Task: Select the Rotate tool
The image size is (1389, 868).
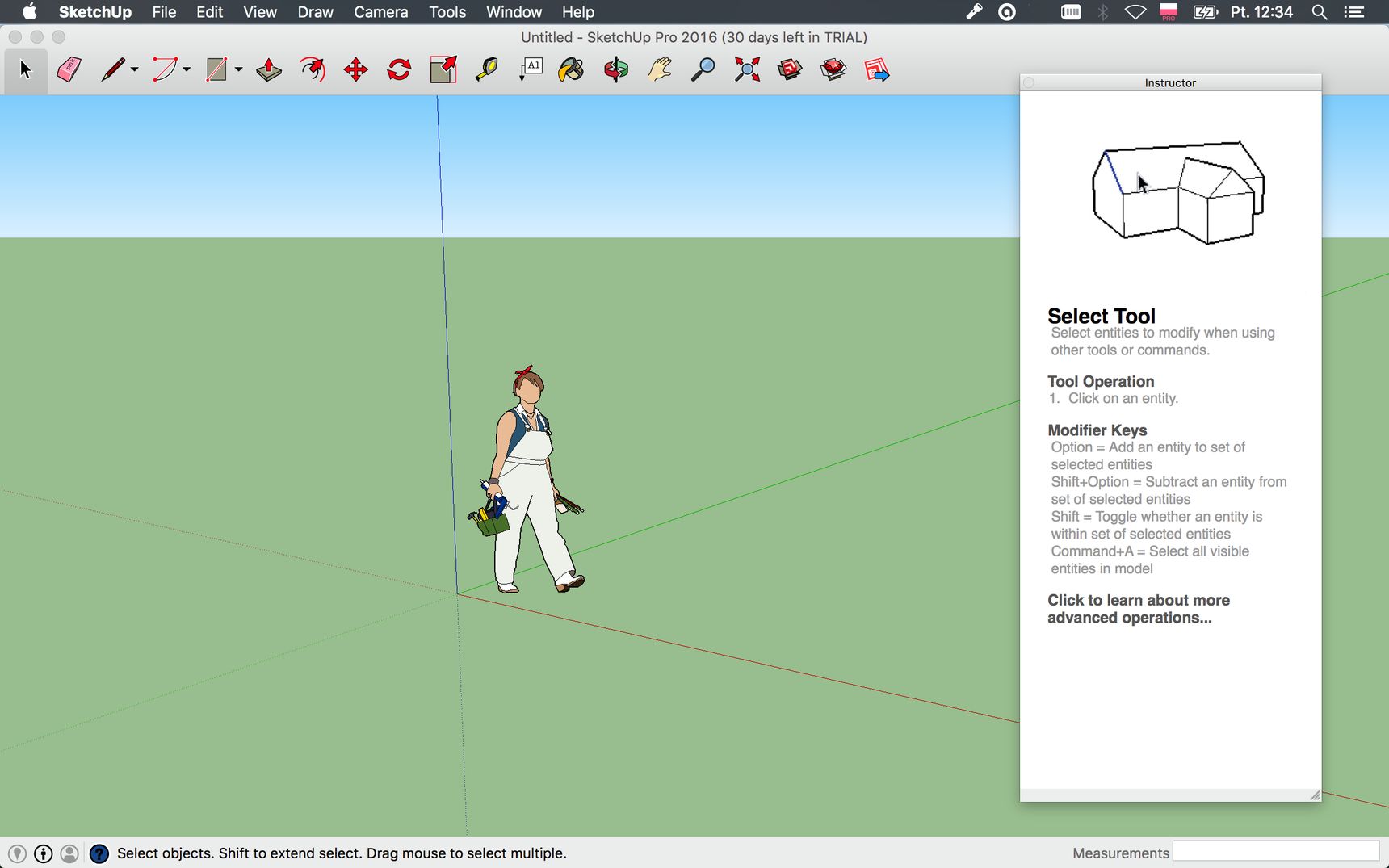Action: (x=399, y=70)
